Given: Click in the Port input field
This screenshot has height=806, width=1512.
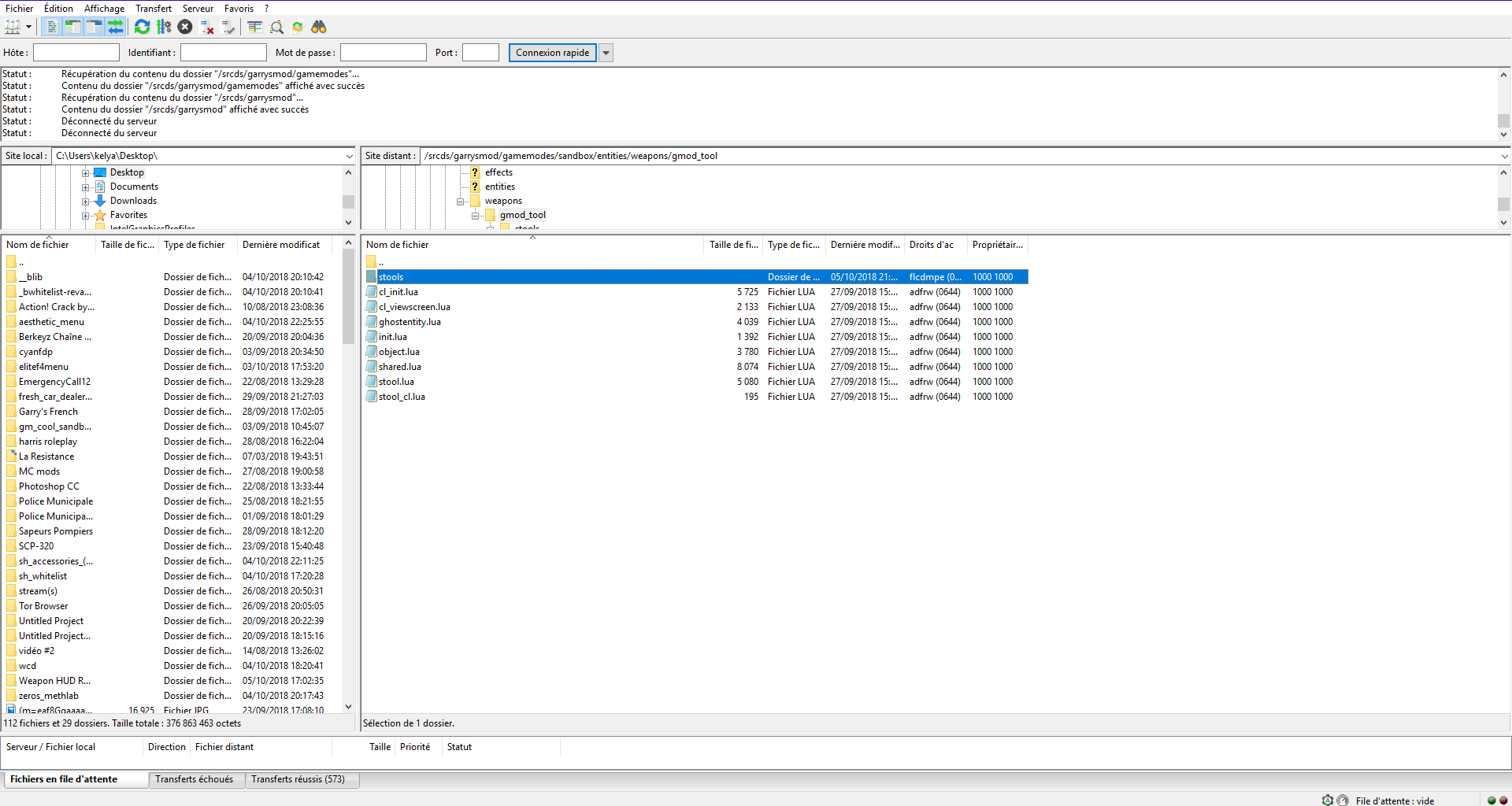Looking at the screenshot, I should click(x=480, y=53).
